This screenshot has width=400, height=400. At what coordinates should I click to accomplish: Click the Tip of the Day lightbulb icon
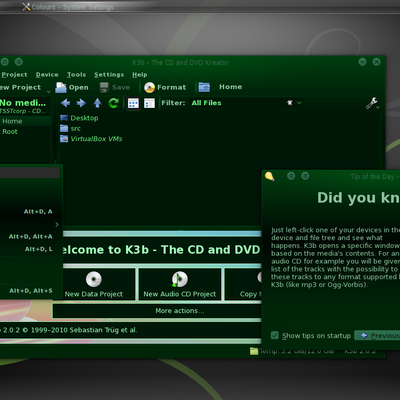pos(269,176)
